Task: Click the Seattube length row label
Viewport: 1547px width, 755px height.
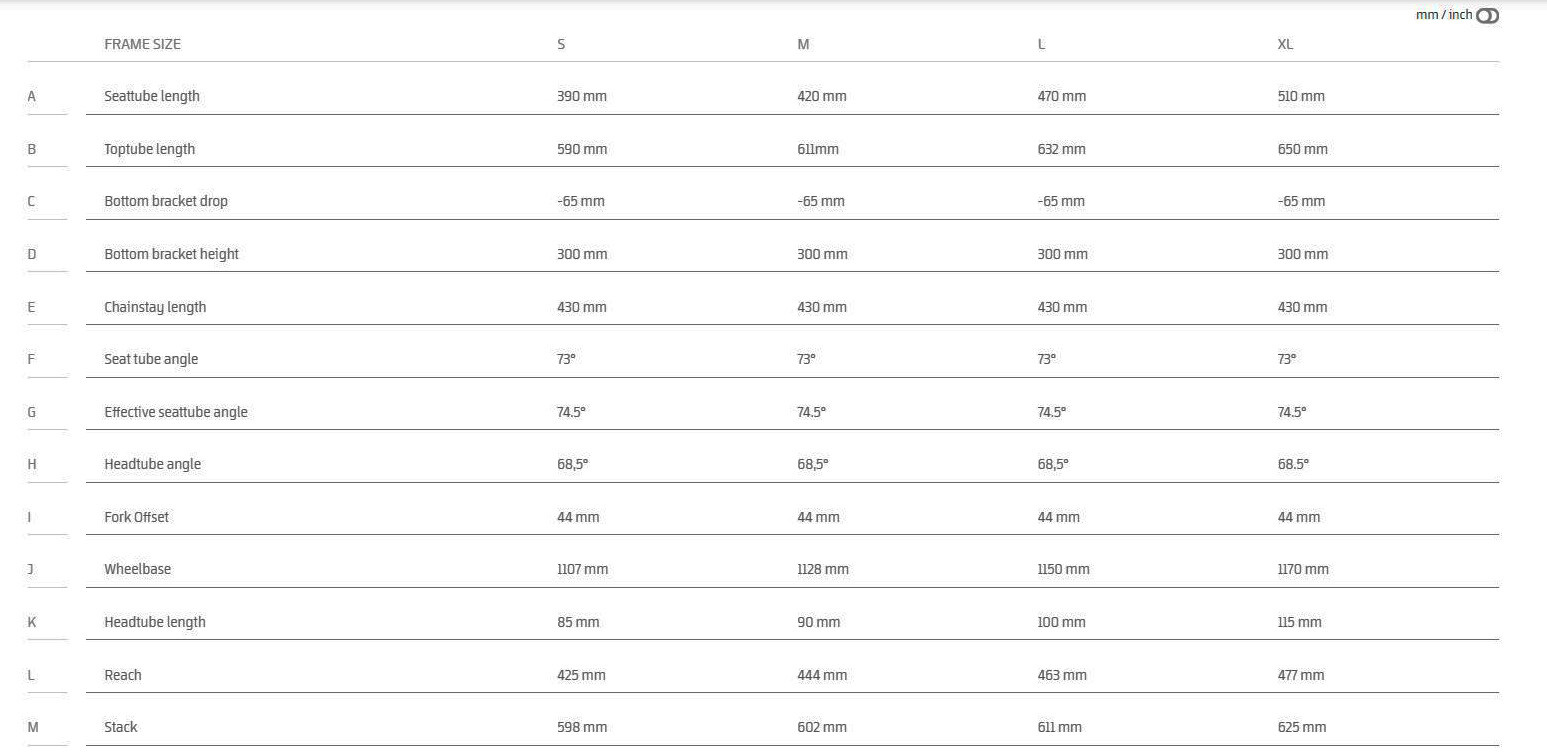Action: [x=152, y=96]
